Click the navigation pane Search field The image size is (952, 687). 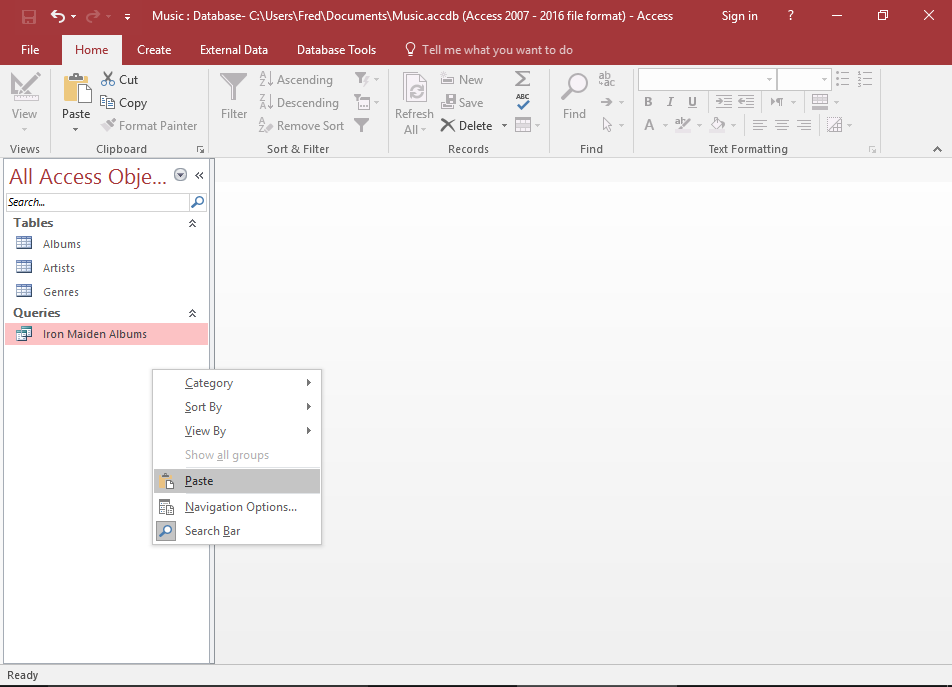click(98, 202)
